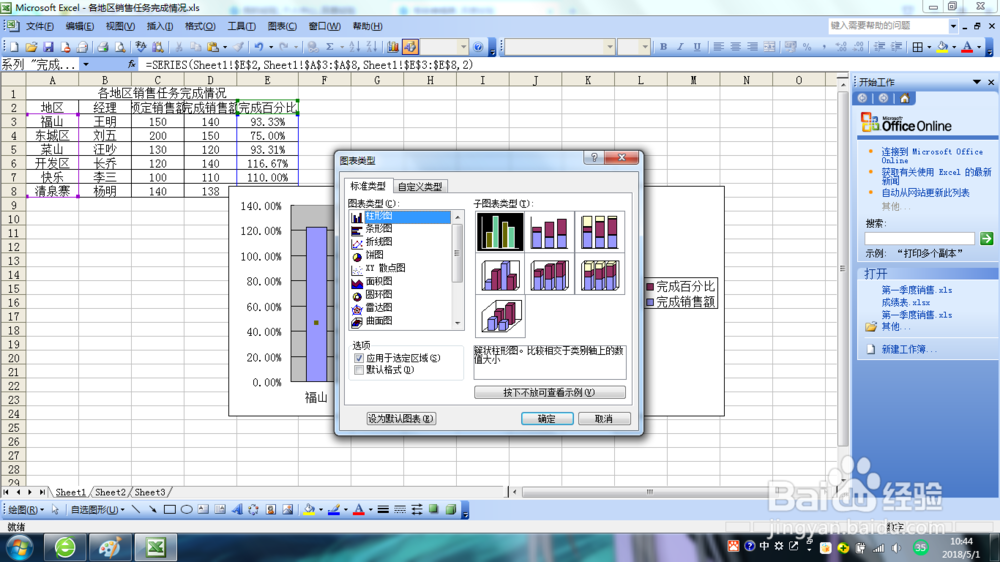1000x562 pixels.
Task: Click the task pane search input field
Action: tap(920, 239)
